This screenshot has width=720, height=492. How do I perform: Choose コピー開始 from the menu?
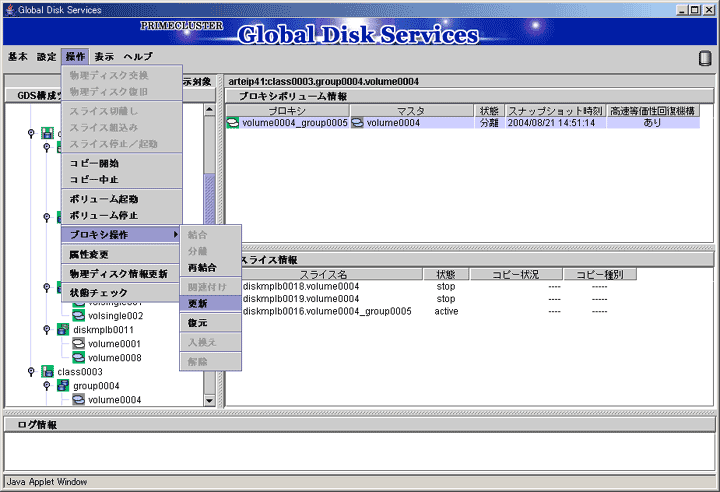[122, 163]
